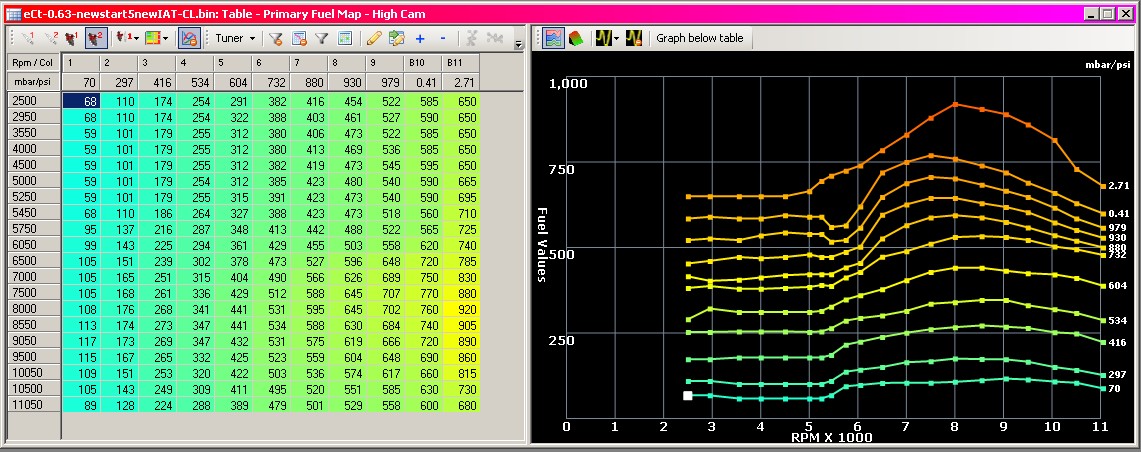Toggle the 2D line graph view
Image resolution: width=1141 pixels, height=452 pixels.
coord(552,39)
